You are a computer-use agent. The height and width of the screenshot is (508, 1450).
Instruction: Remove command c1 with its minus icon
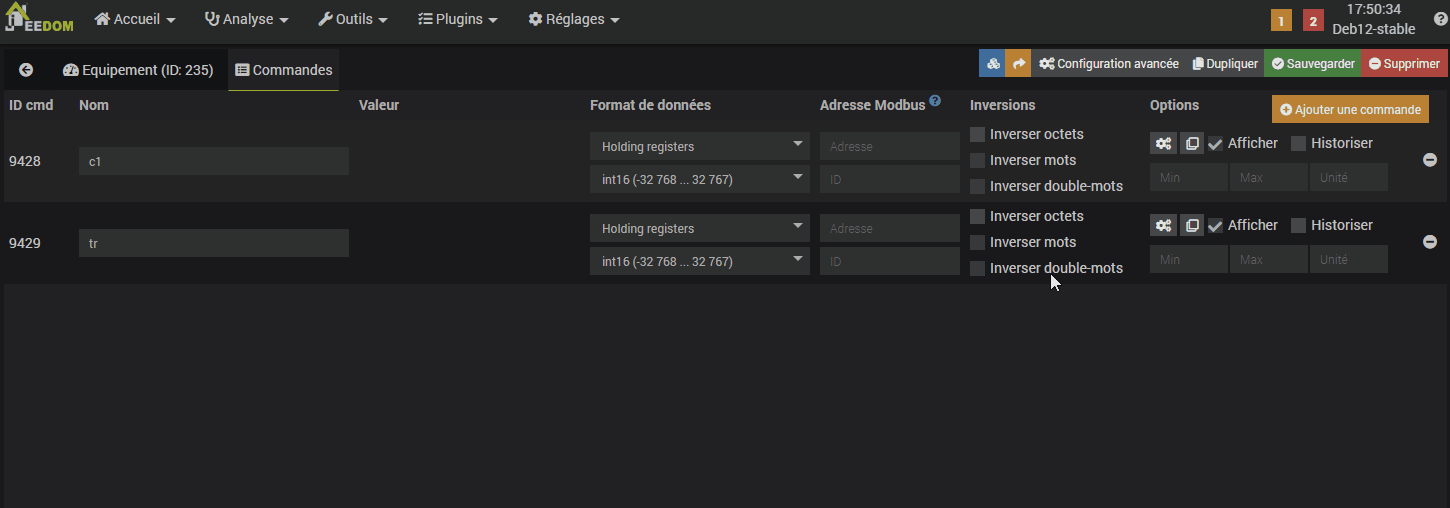[1430, 160]
